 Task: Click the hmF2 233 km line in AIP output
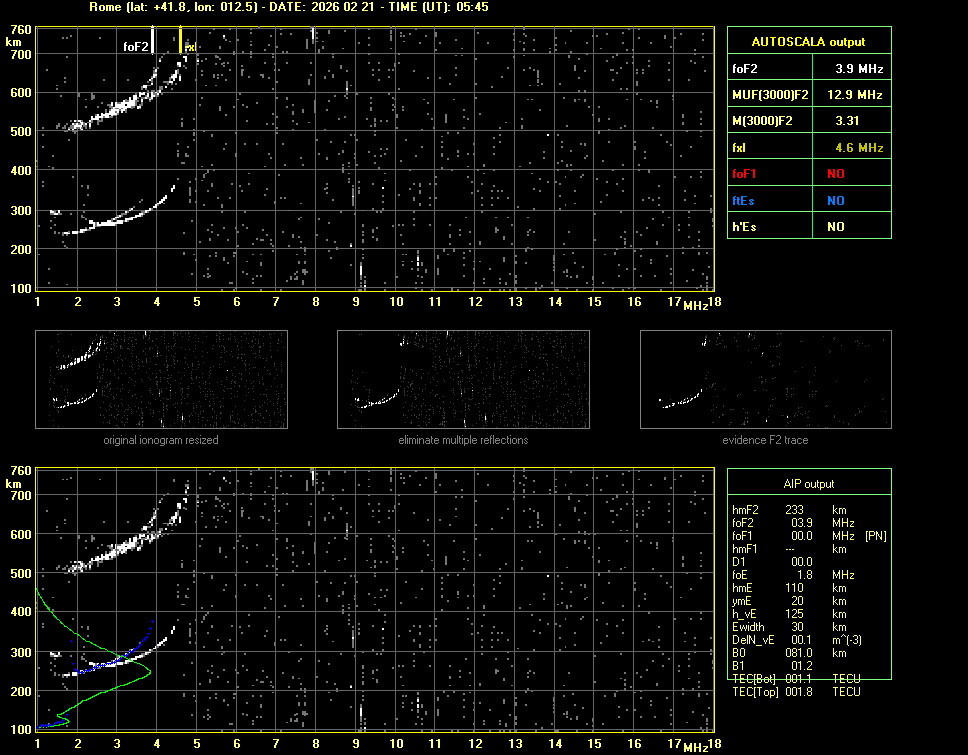(790, 510)
